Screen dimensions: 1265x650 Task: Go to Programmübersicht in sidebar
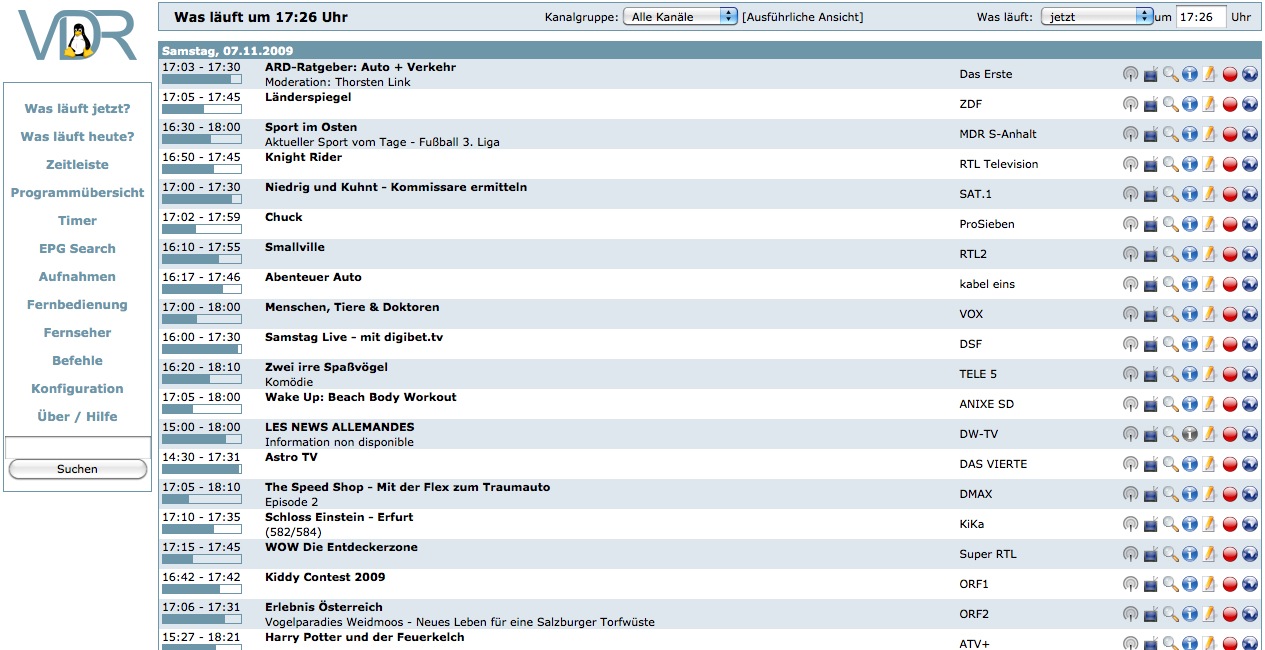(77, 192)
